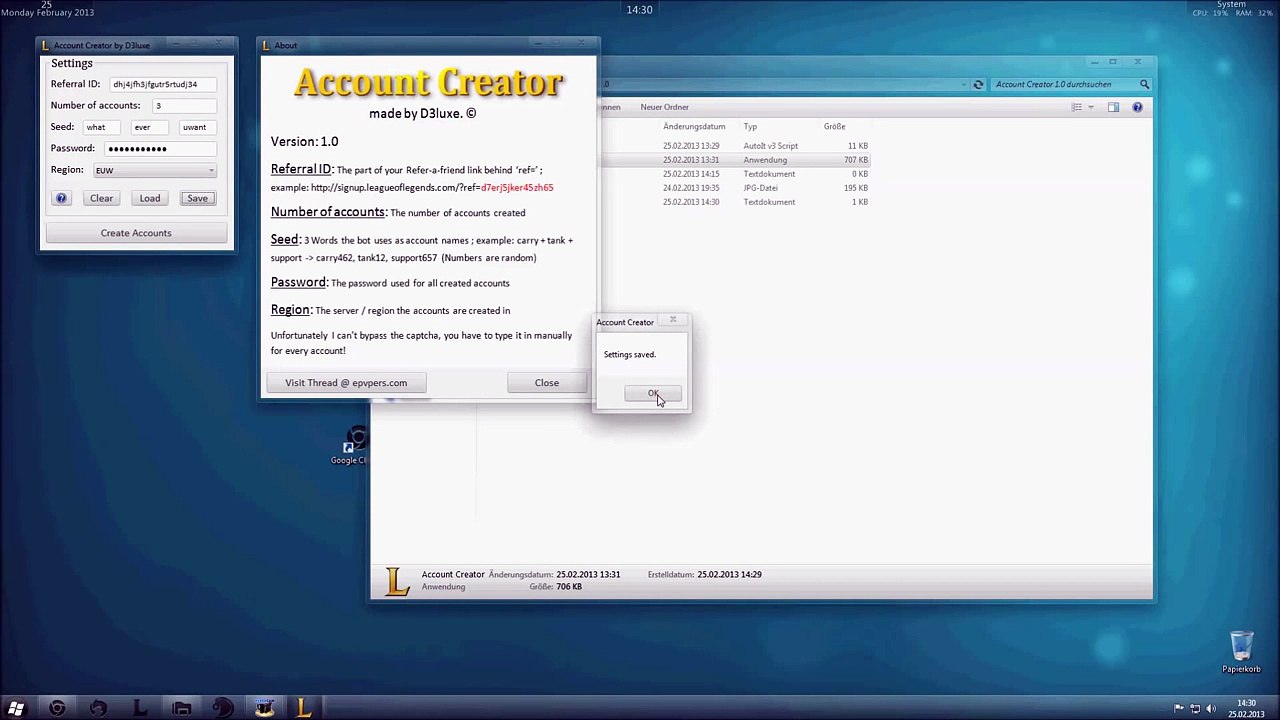Open the top-hat icon on the taskbar

(264, 708)
